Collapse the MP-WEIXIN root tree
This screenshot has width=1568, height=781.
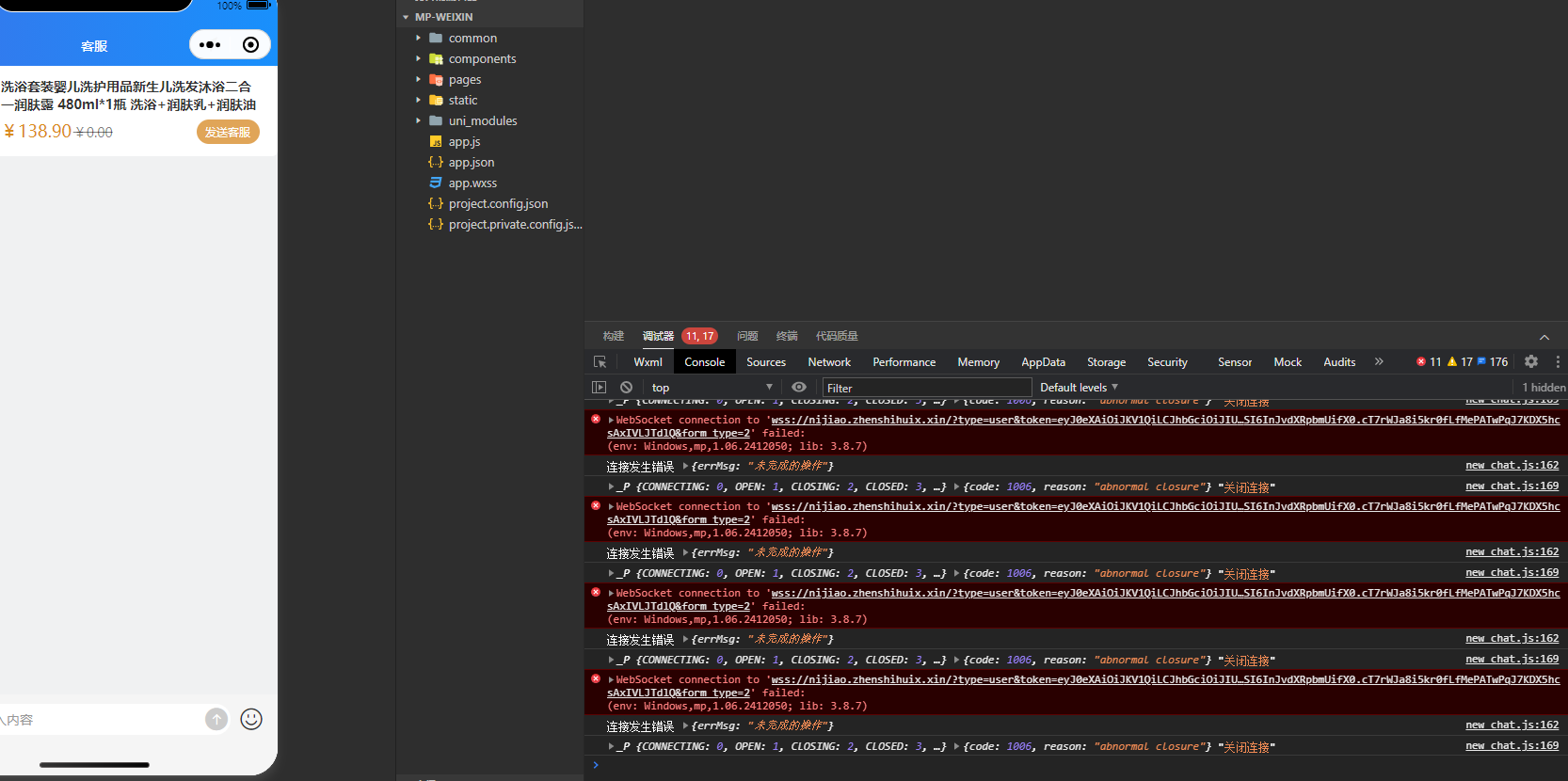tap(406, 17)
